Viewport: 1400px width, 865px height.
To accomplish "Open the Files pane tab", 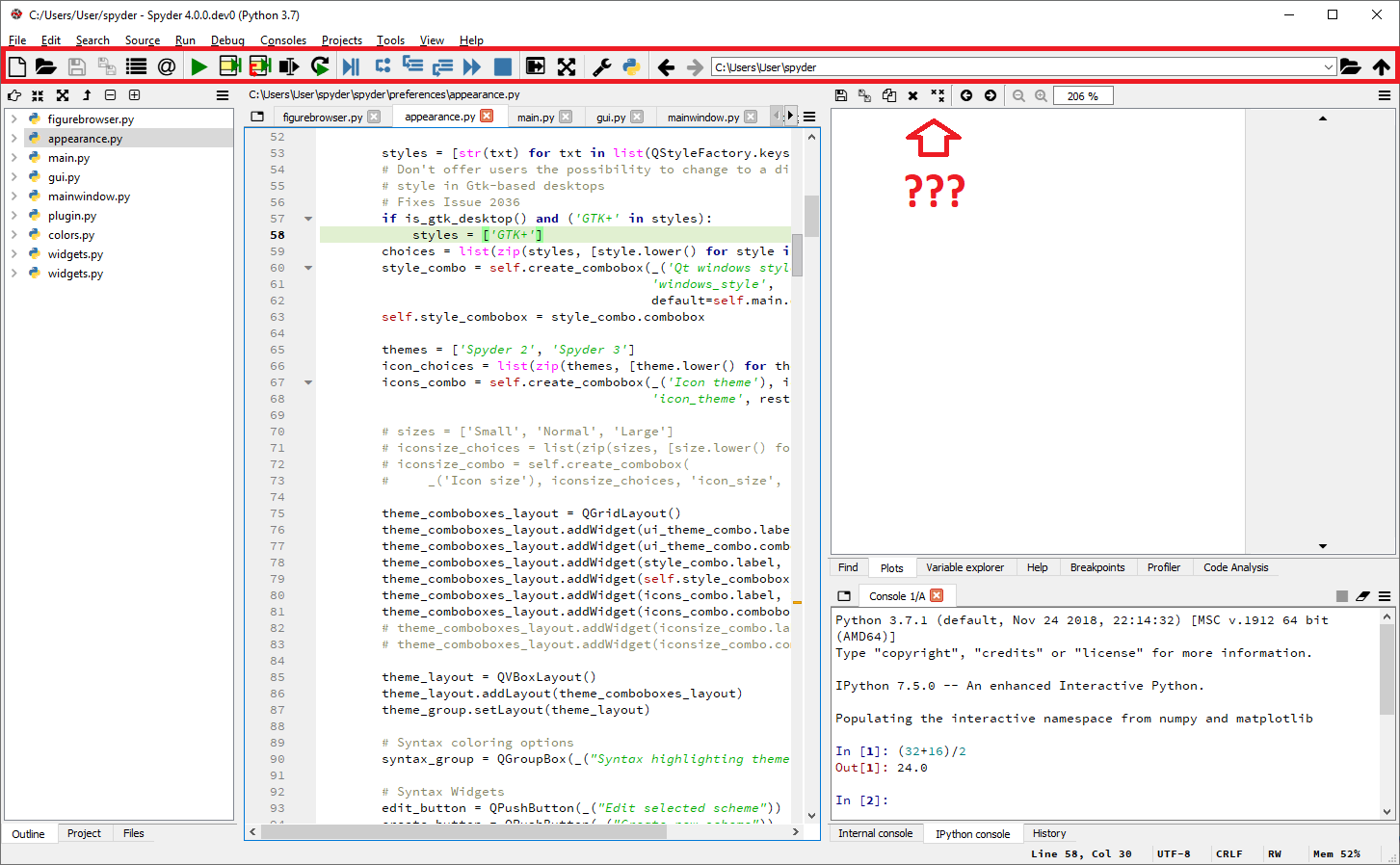I will click(x=134, y=833).
